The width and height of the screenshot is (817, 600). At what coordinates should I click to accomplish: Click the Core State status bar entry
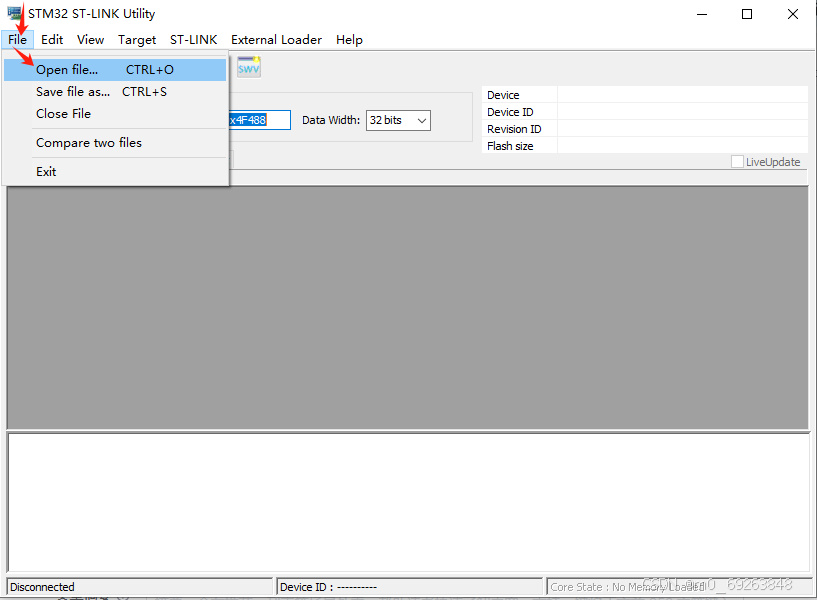coord(678,587)
